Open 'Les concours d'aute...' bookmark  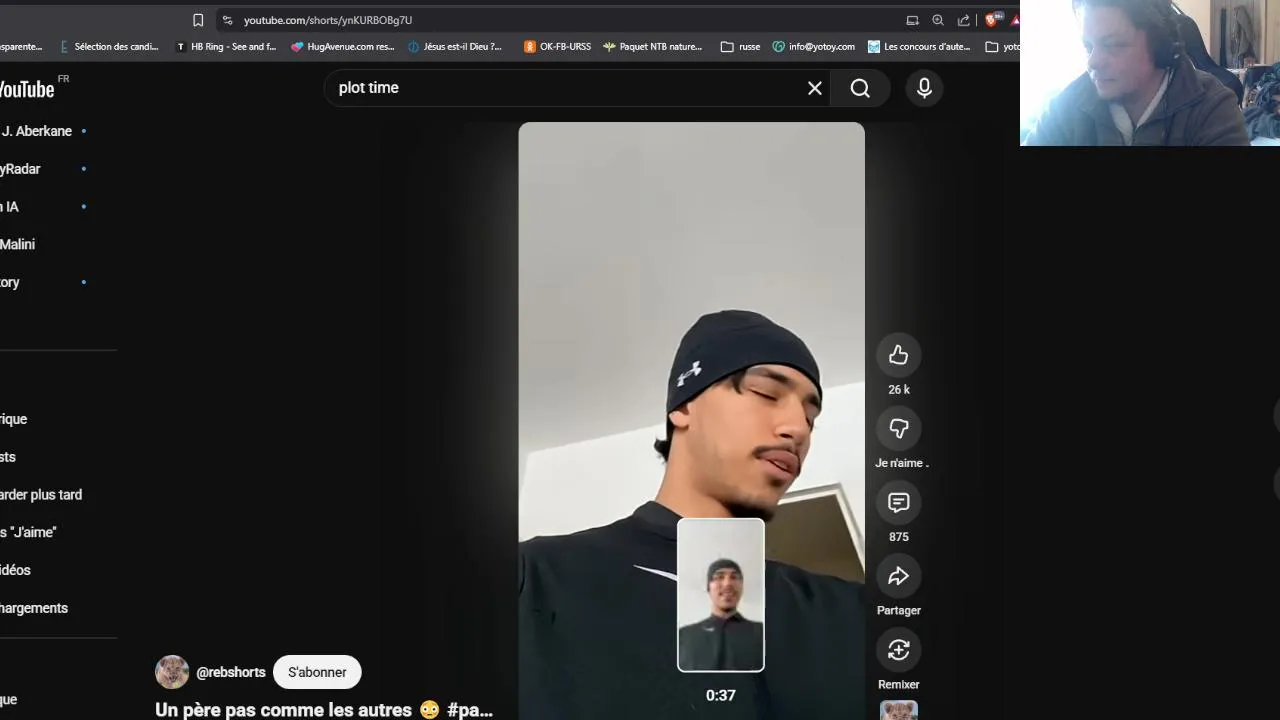[x=919, y=46]
